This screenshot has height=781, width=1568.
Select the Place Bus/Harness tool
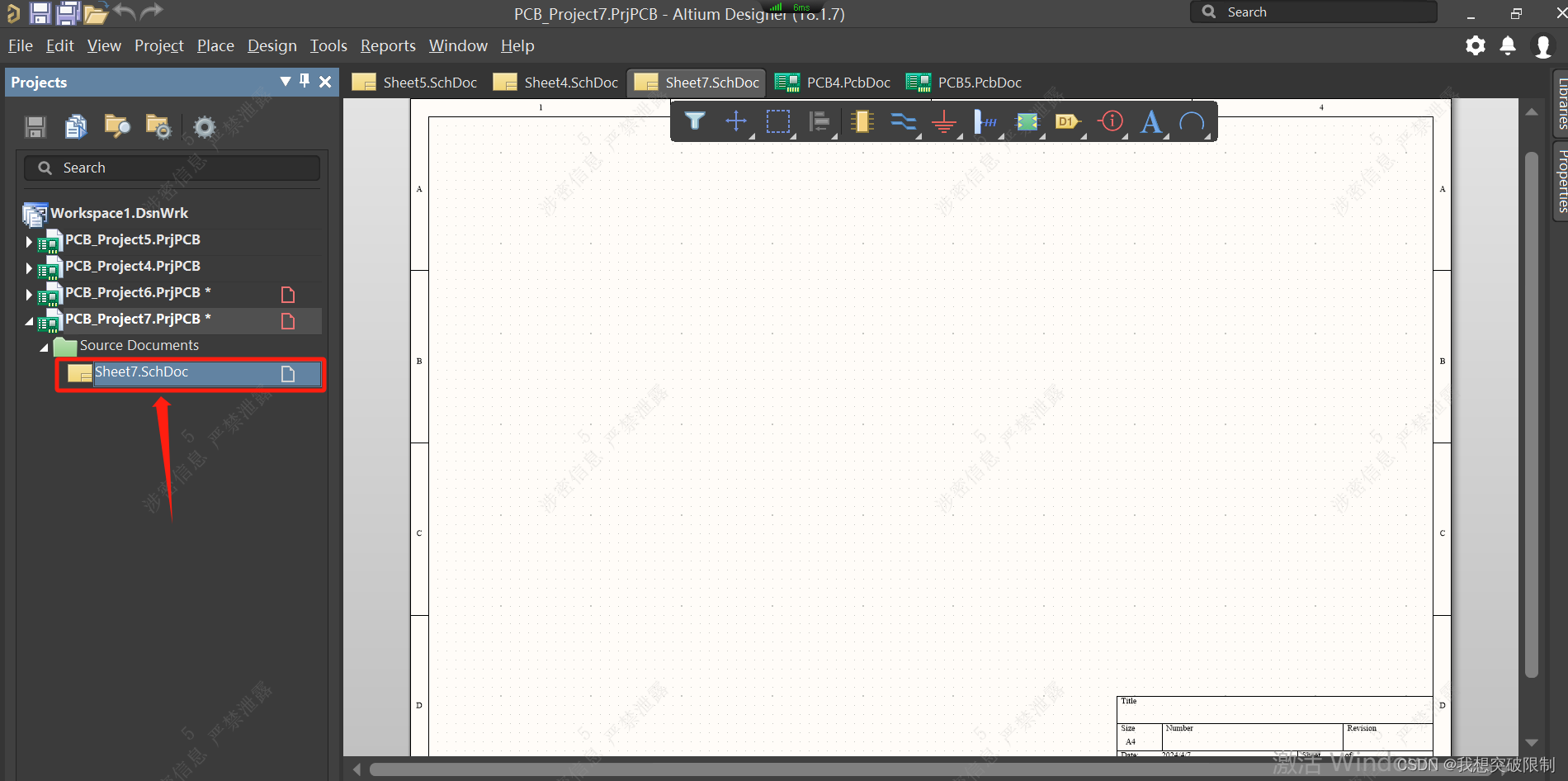tap(985, 122)
